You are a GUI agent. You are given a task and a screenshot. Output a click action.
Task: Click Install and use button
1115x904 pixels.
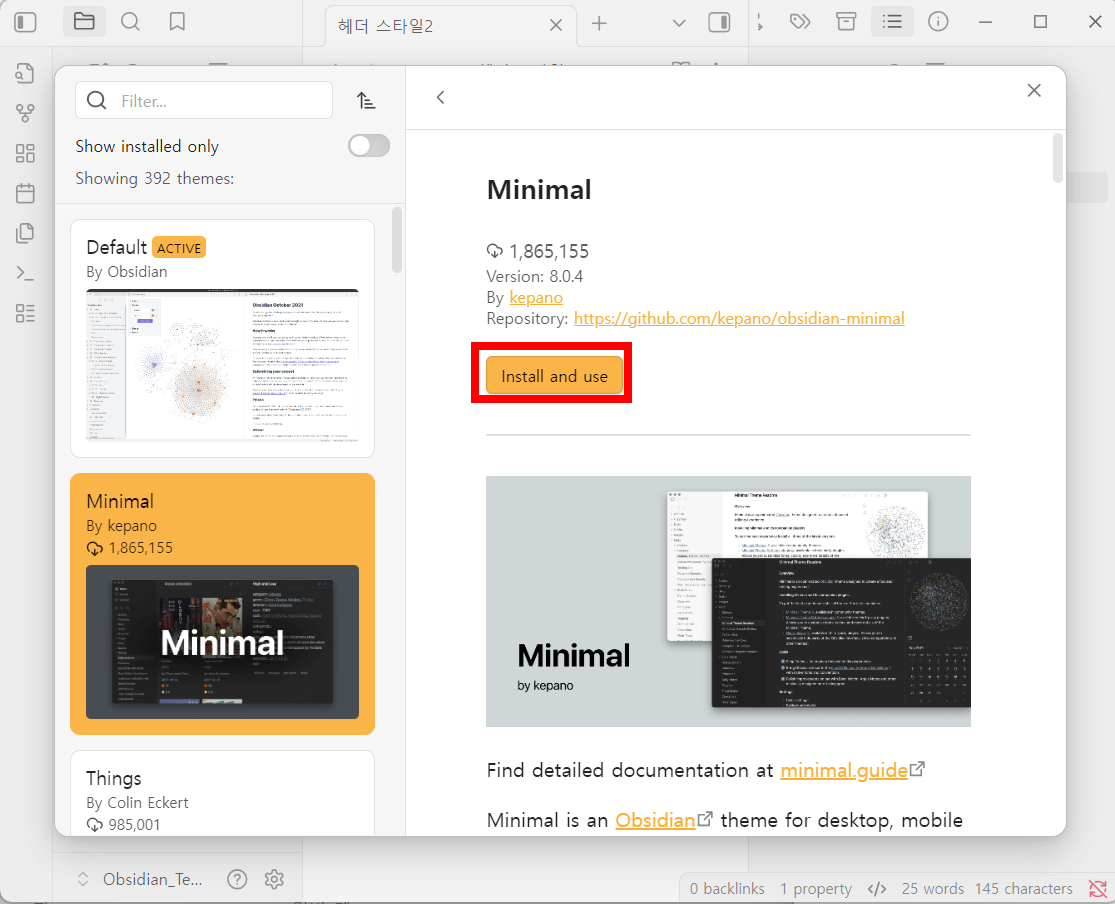click(555, 376)
